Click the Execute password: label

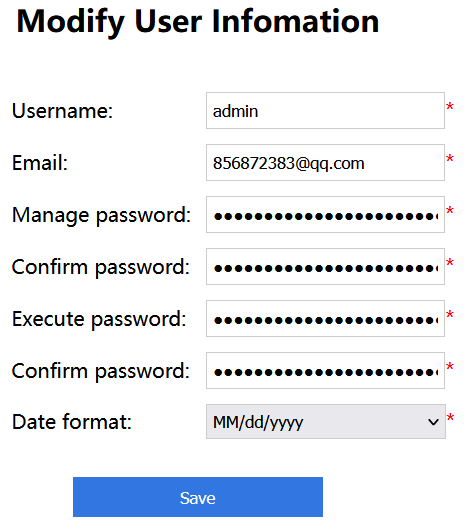point(99,319)
